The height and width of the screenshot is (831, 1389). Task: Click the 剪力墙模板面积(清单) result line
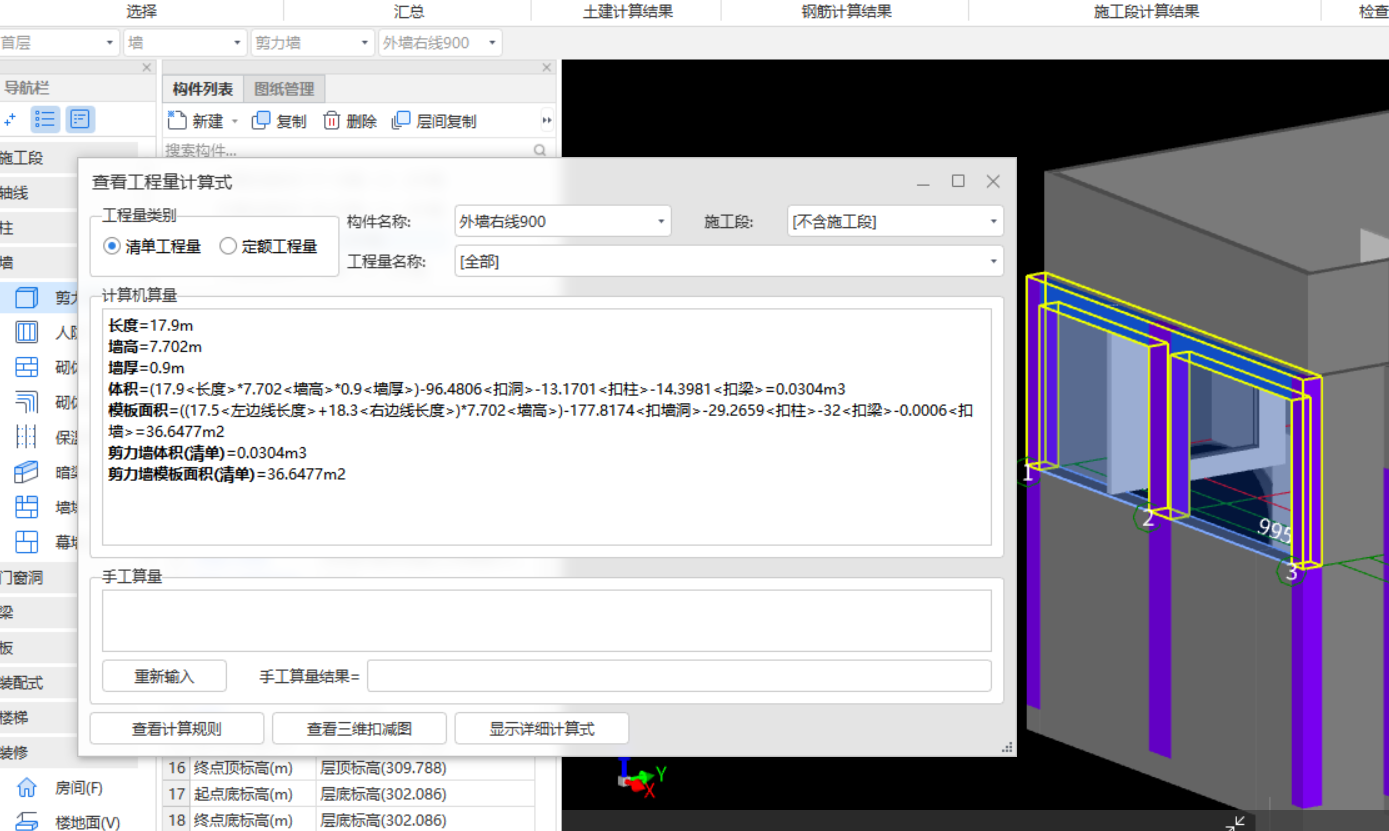pos(227,474)
